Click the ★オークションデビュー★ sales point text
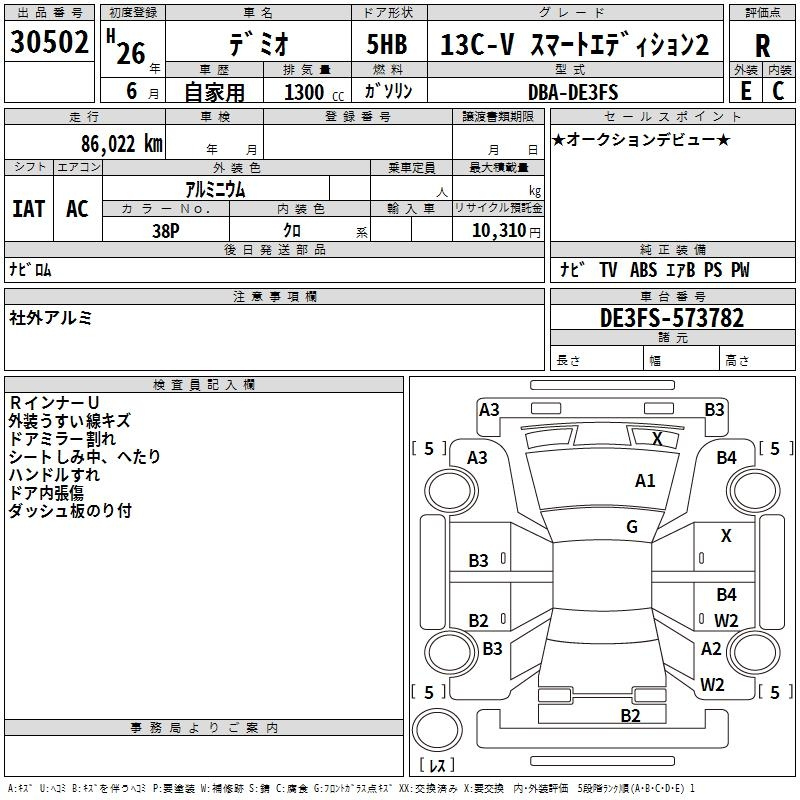The width and height of the screenshot is (800, 800). point(641,140)
